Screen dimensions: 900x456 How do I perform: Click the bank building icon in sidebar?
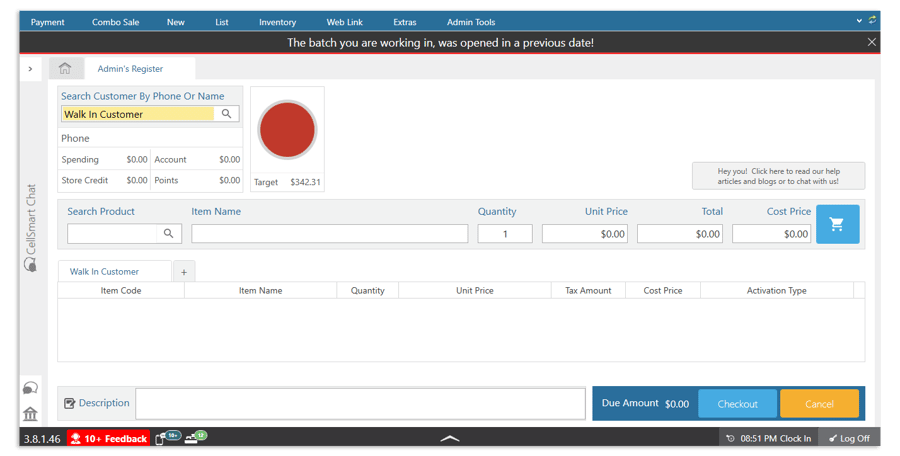pos(30,413)
